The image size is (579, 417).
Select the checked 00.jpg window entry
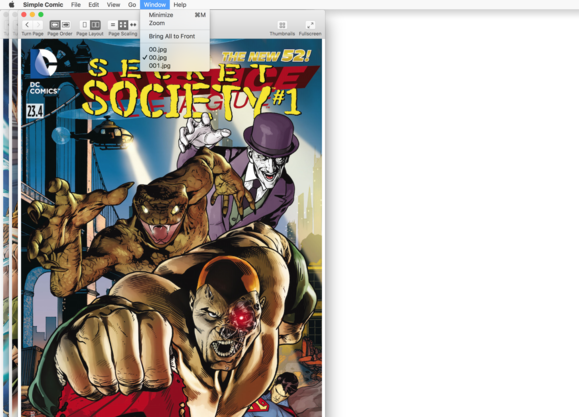pyautogui.click(x=175, y=57)
